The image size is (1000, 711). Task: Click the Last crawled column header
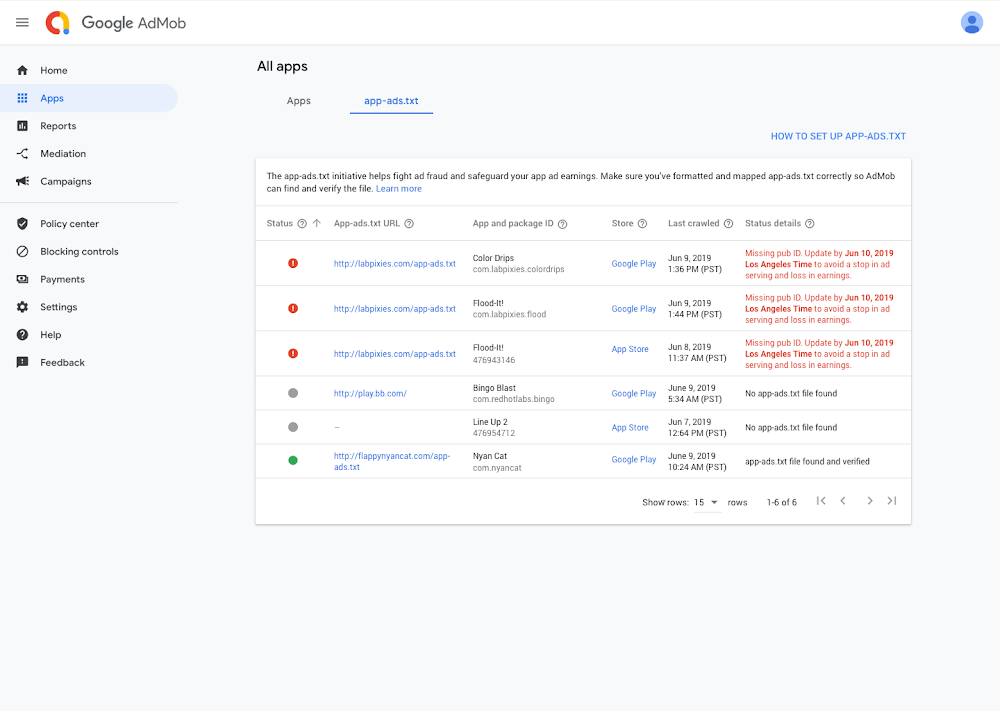click(x=693, y=223)
